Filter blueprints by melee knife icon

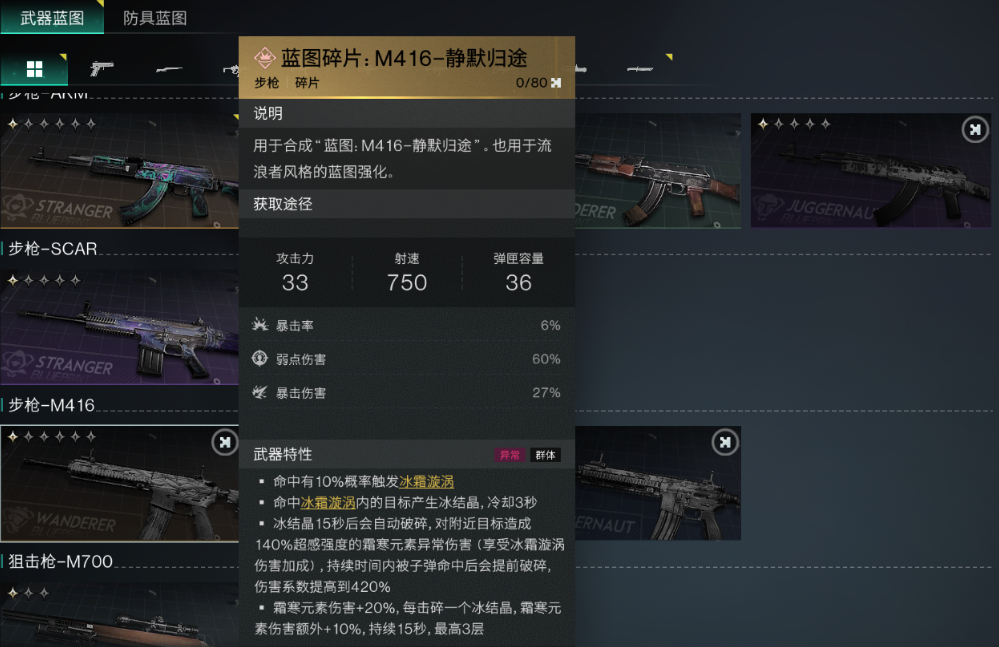pyautogui.click(x=640, y=69)
